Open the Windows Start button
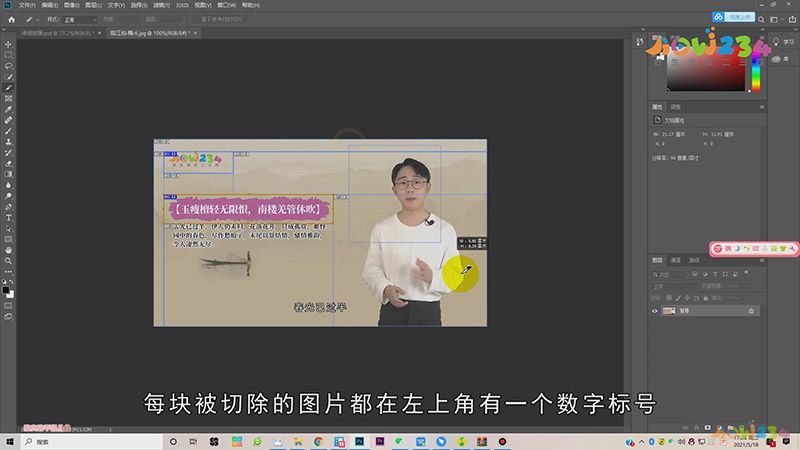Image resolution: width=800 pixels, height=450 pixels. (10, 442)
